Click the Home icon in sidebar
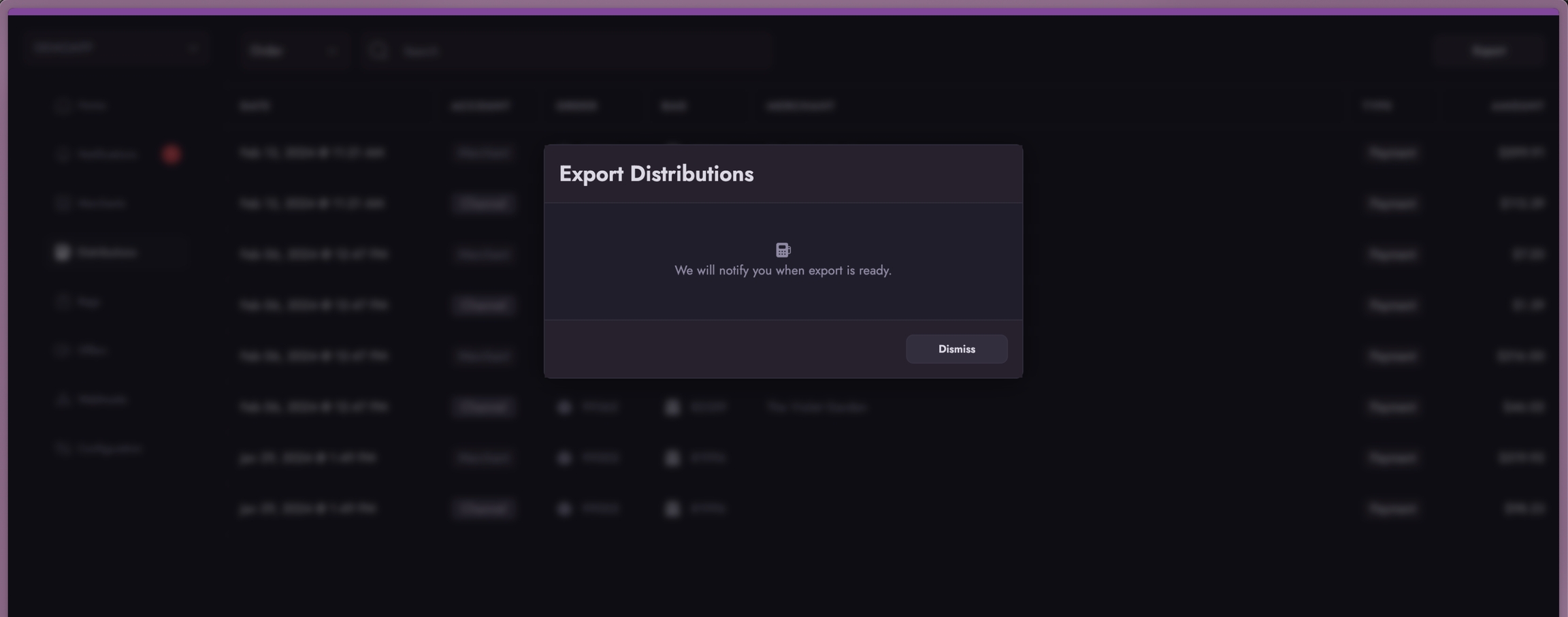 [x=63, y=106]
